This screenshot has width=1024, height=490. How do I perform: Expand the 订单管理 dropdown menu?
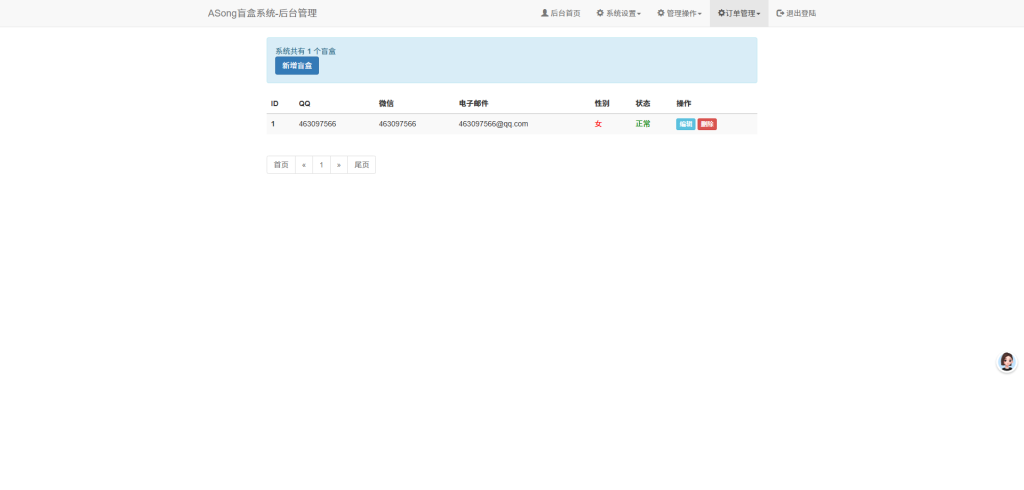[739, 13]
